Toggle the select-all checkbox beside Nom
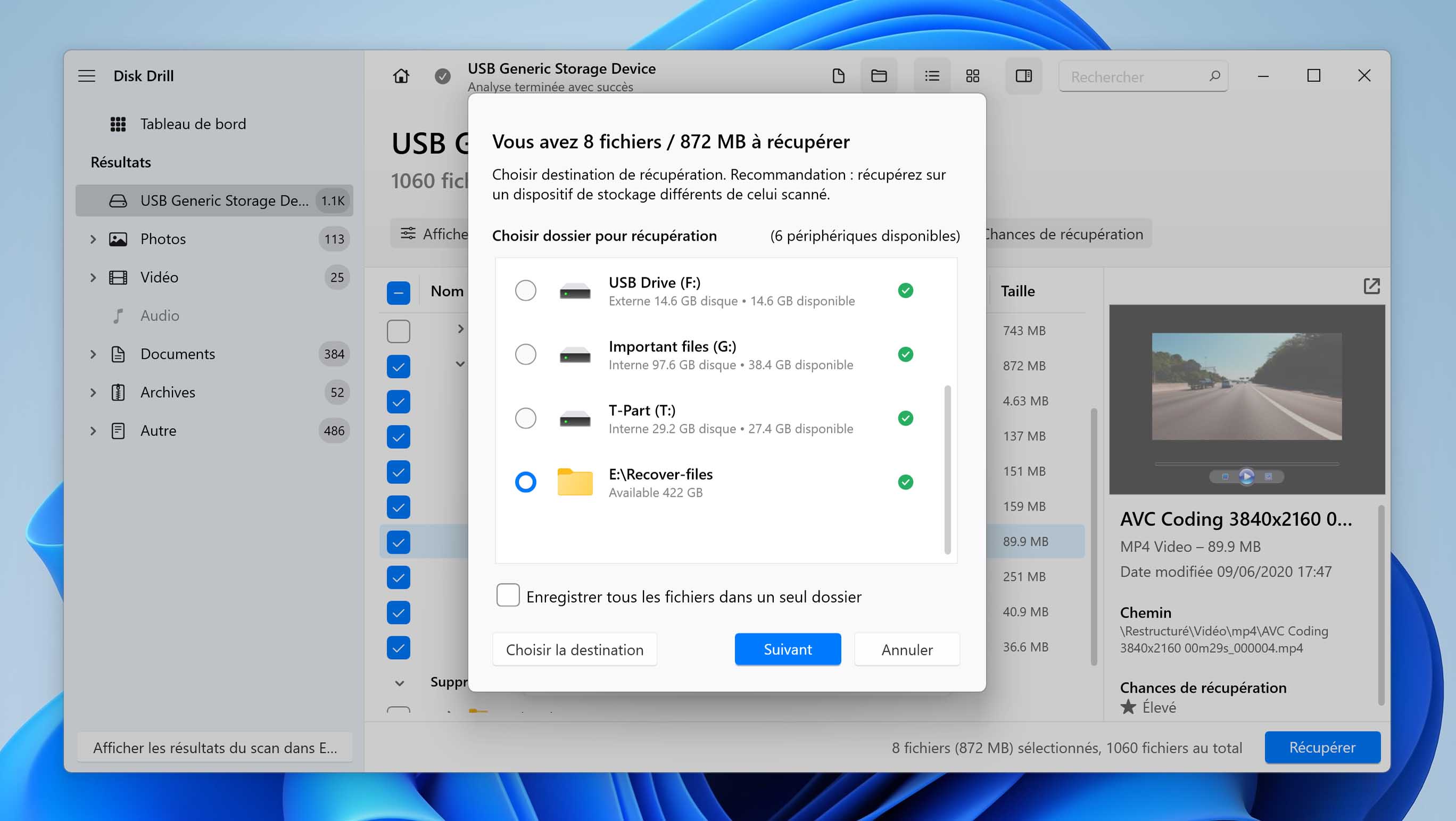Screen dimensions: 1456x821 tap(399, 293)
